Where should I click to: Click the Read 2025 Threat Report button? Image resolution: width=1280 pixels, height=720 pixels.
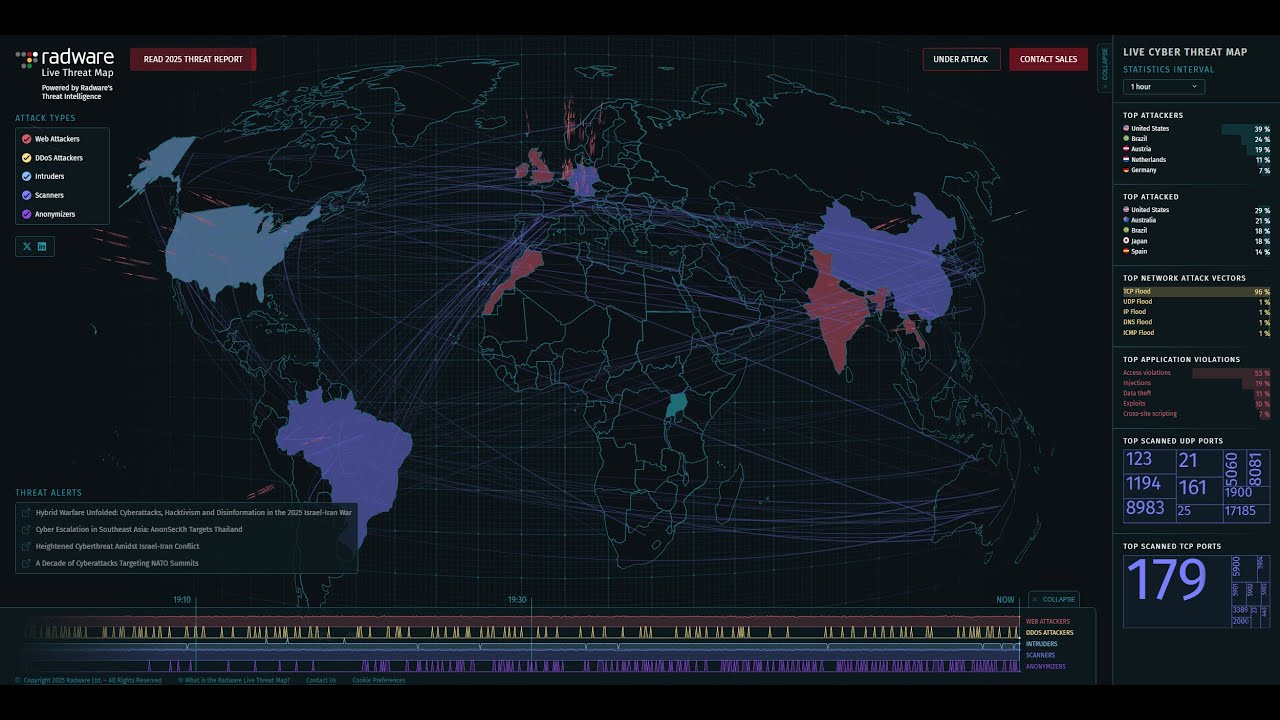point(193,59)
